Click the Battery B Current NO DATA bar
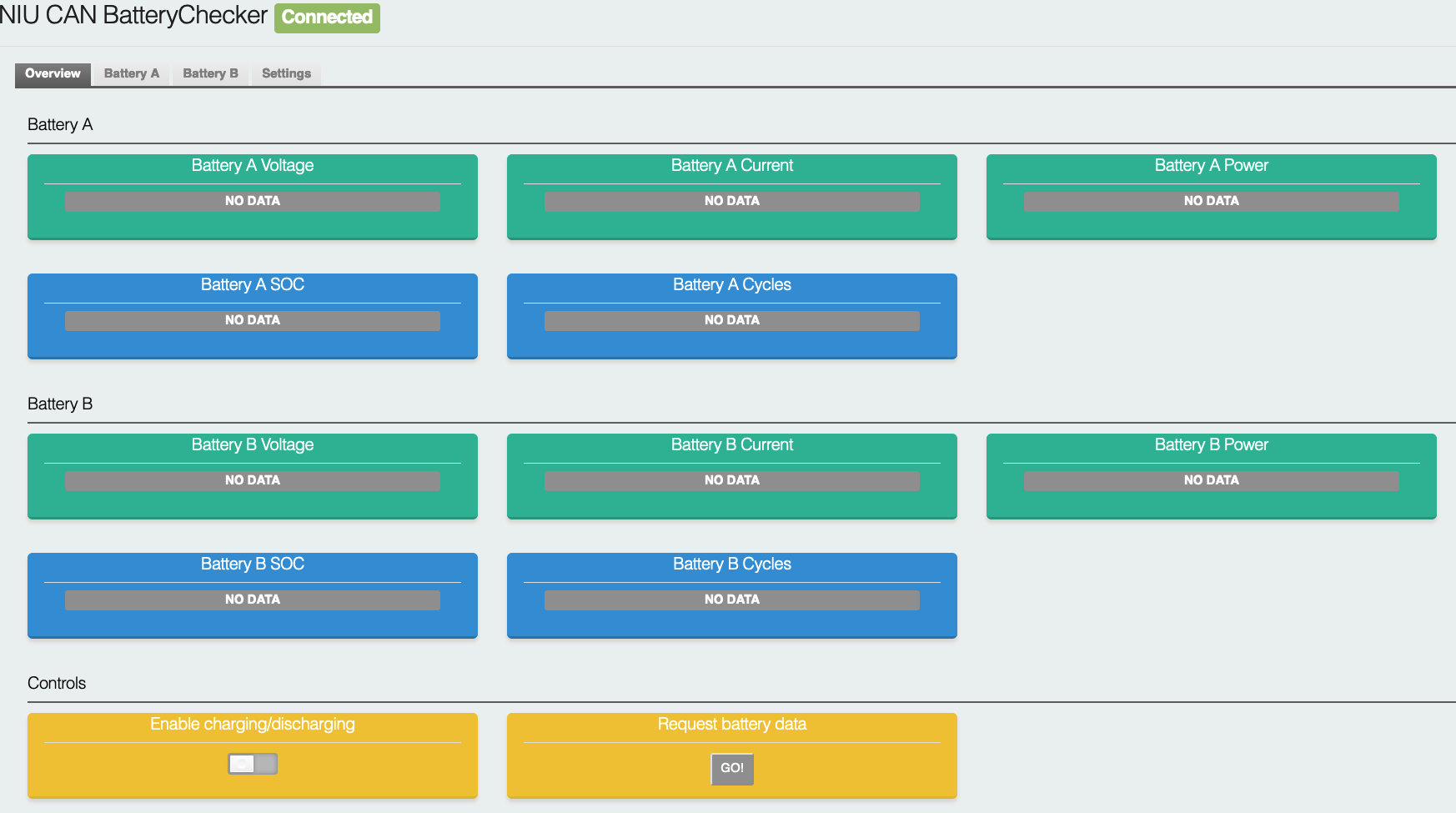The width and height of the screenshot is (1456, 813). pos(731,480)
